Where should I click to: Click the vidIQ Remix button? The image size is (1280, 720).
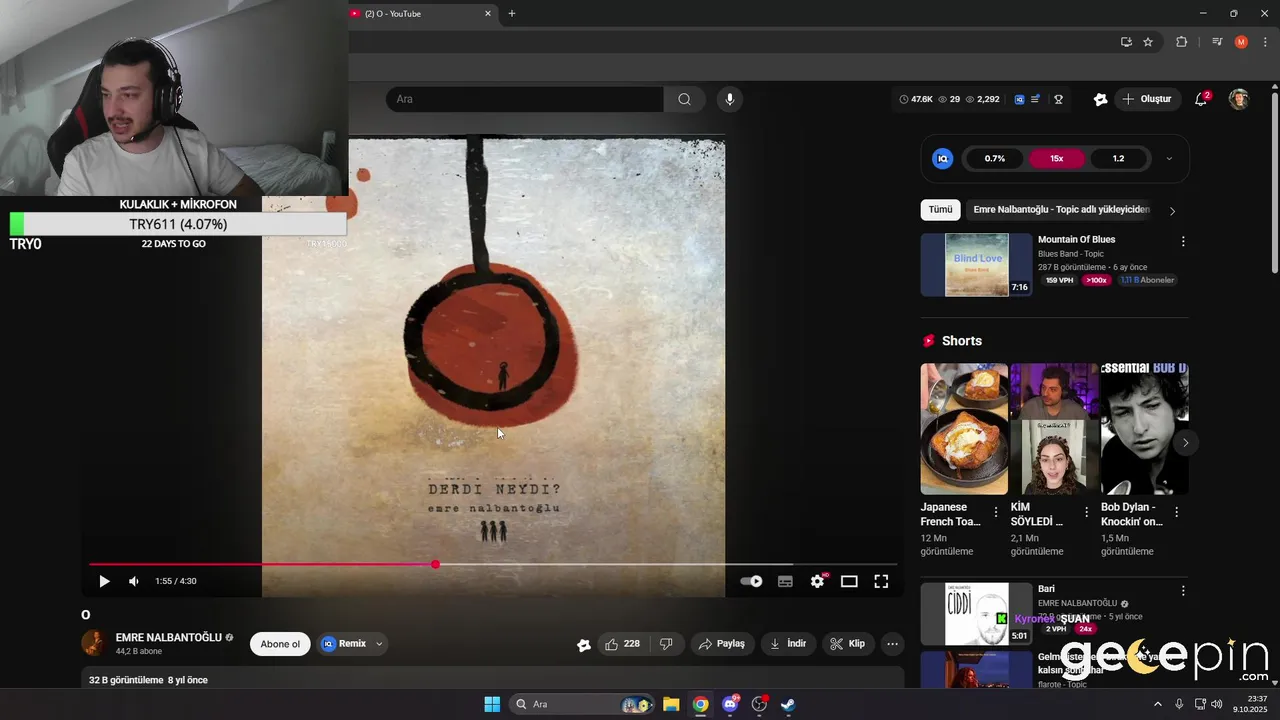point(343,644)
